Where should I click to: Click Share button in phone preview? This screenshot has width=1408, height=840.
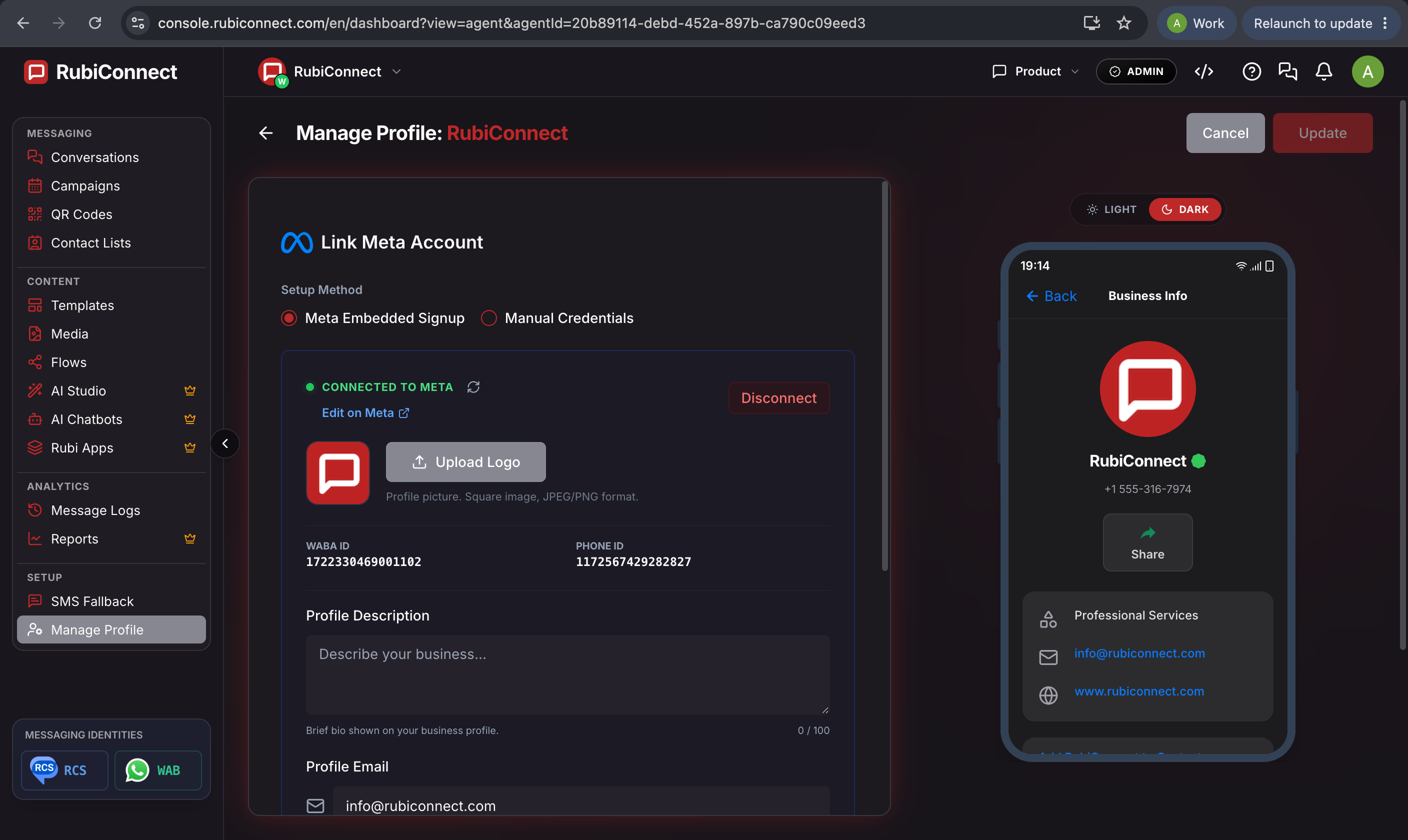pyautogui.click(x=1147, y=542)
